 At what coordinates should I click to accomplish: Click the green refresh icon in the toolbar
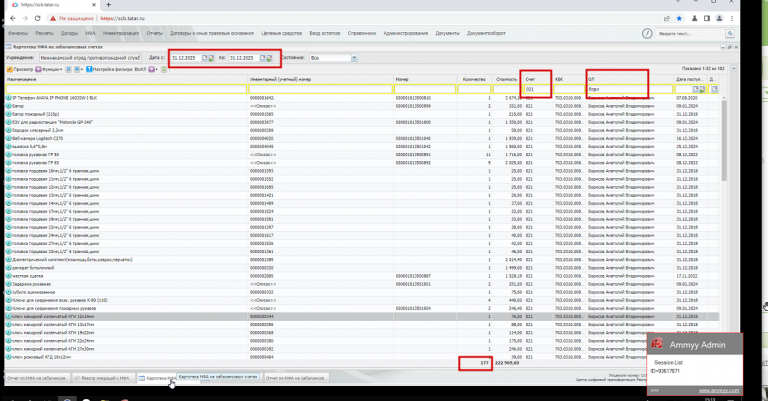pos(164,70)
